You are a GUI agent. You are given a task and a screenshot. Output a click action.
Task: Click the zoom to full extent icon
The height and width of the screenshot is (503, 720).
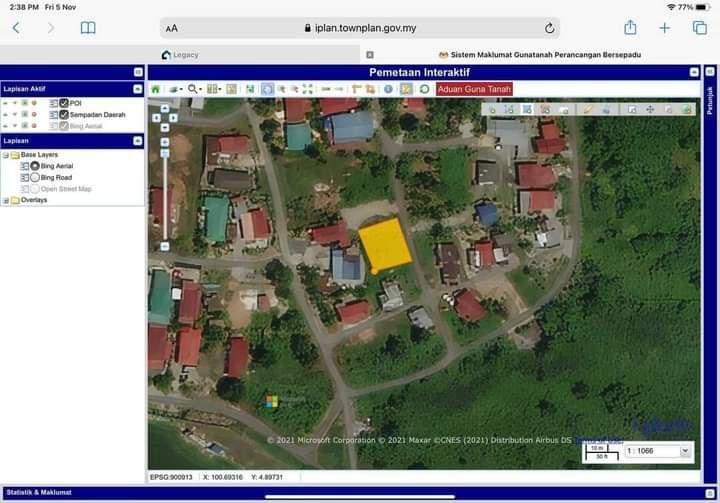308,89
